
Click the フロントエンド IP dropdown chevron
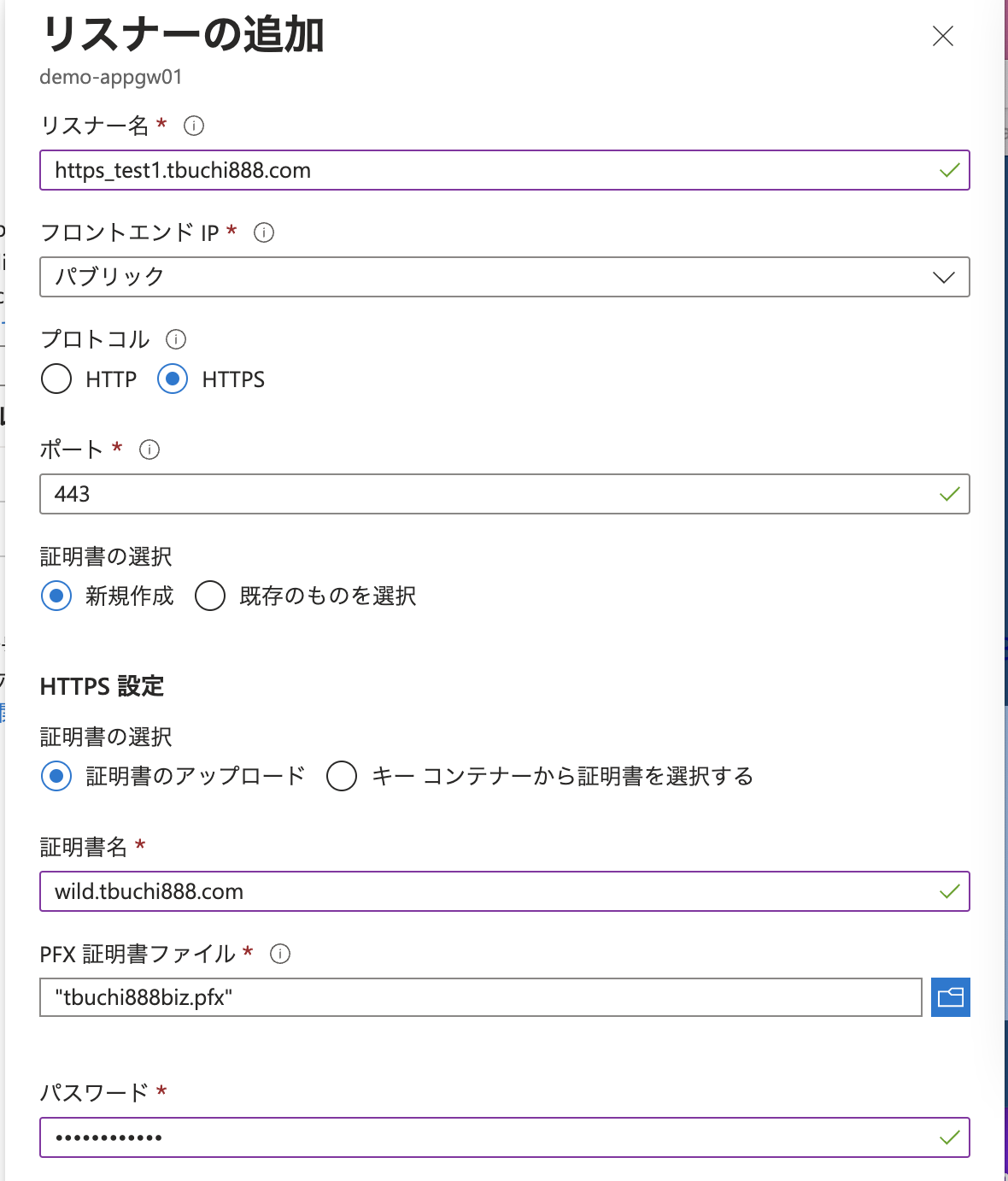[943, 276]
